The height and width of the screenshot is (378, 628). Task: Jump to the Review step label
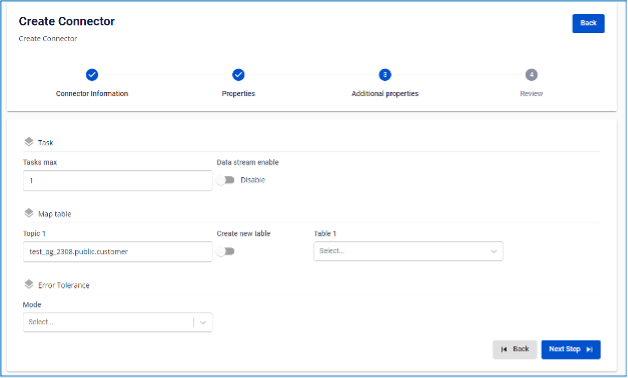(531, 93)
